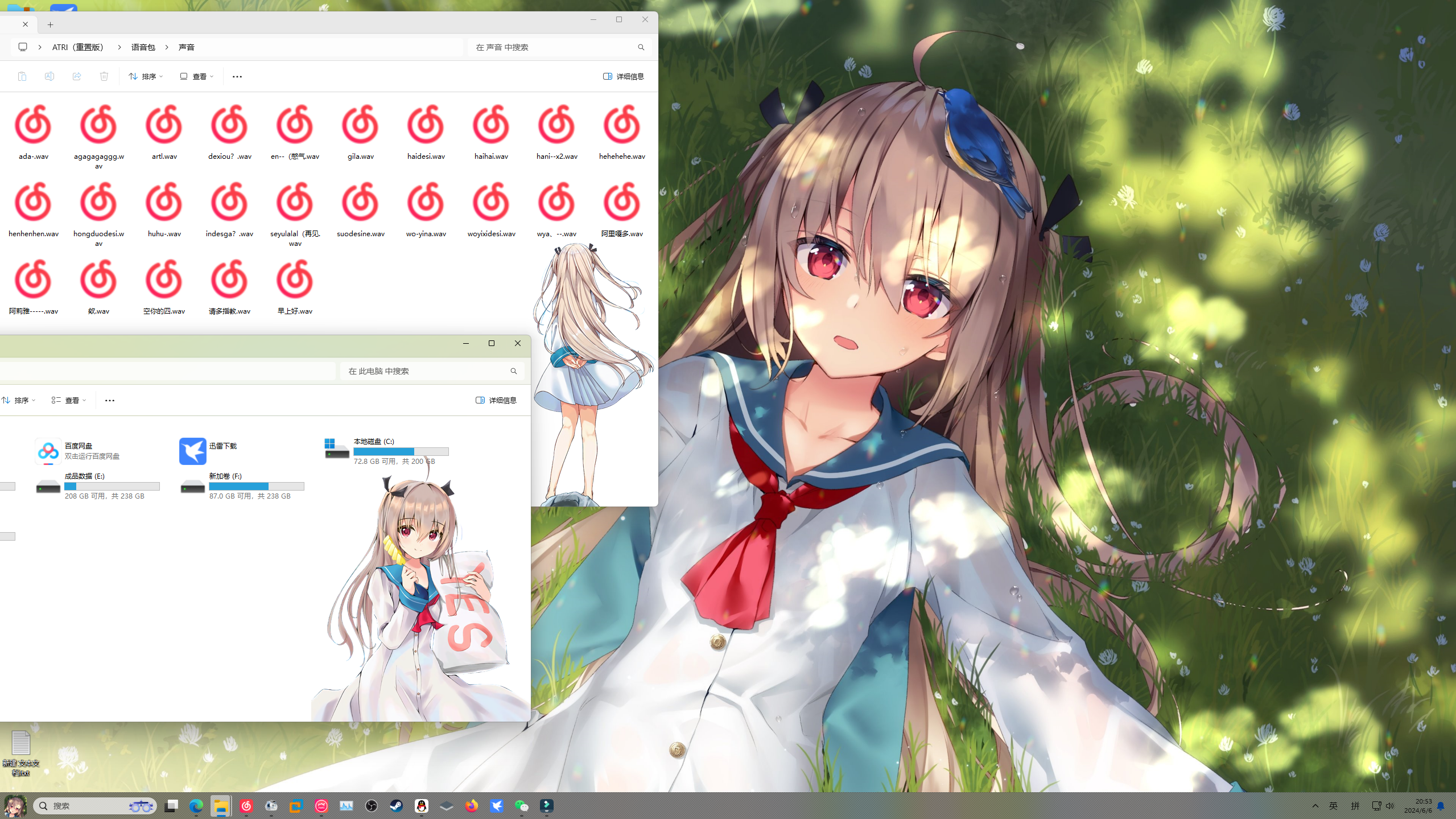Viewport: 1456px width, 819px height.
Task: Open the 查看 dropdown in sound folder
Action: point(197,76)
